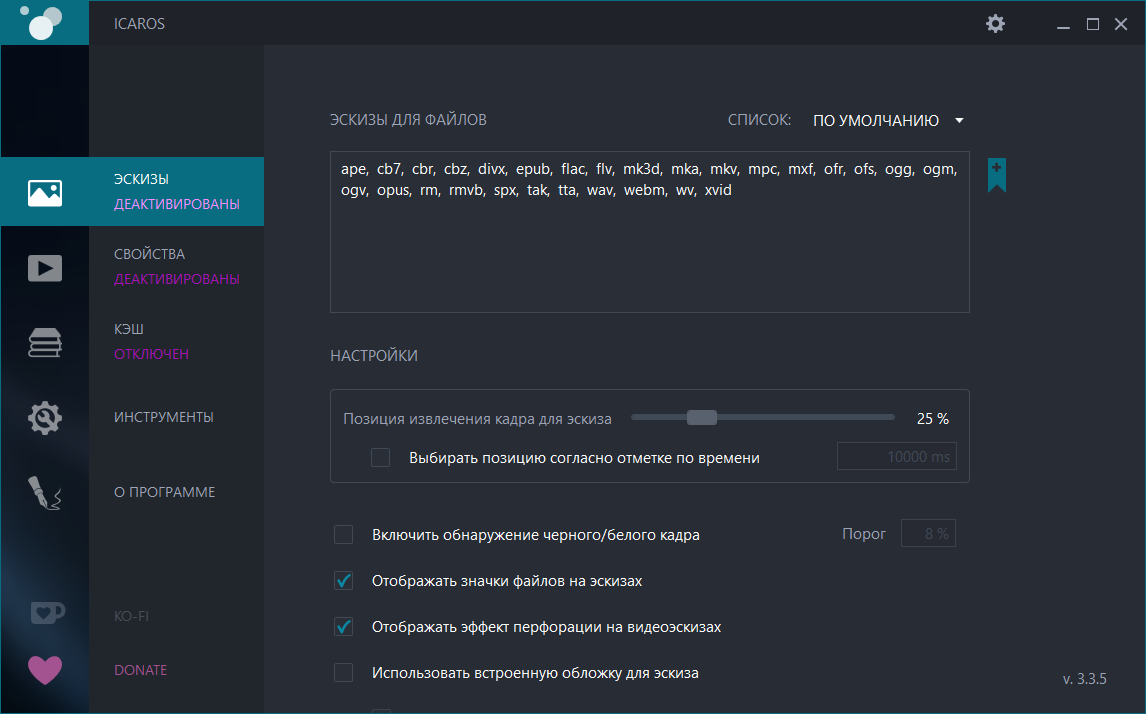The image size is (1146, 714).
Task: Click the frame extraction position slider handle
Action: [x=702, y=418]
